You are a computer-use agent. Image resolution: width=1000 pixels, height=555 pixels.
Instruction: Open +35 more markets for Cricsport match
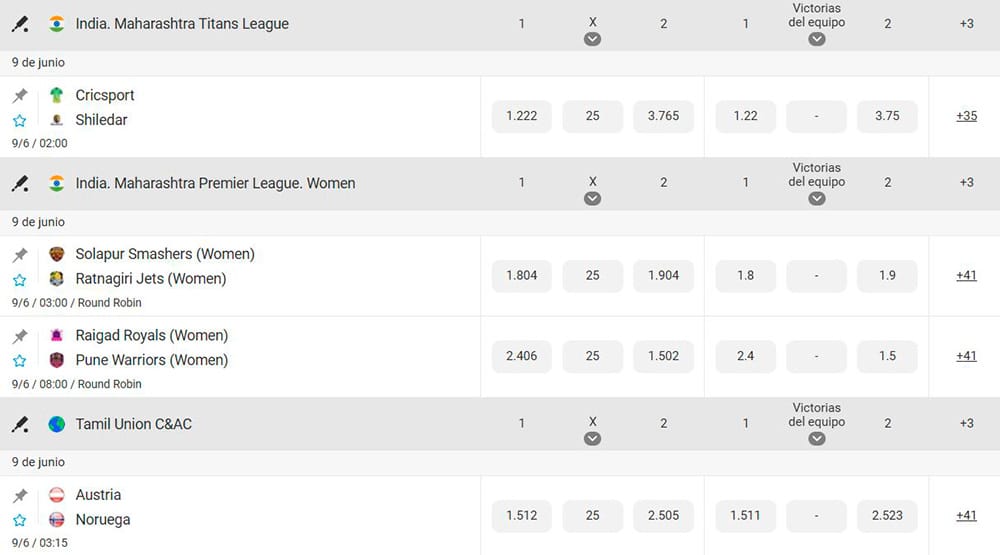[966, 116]
